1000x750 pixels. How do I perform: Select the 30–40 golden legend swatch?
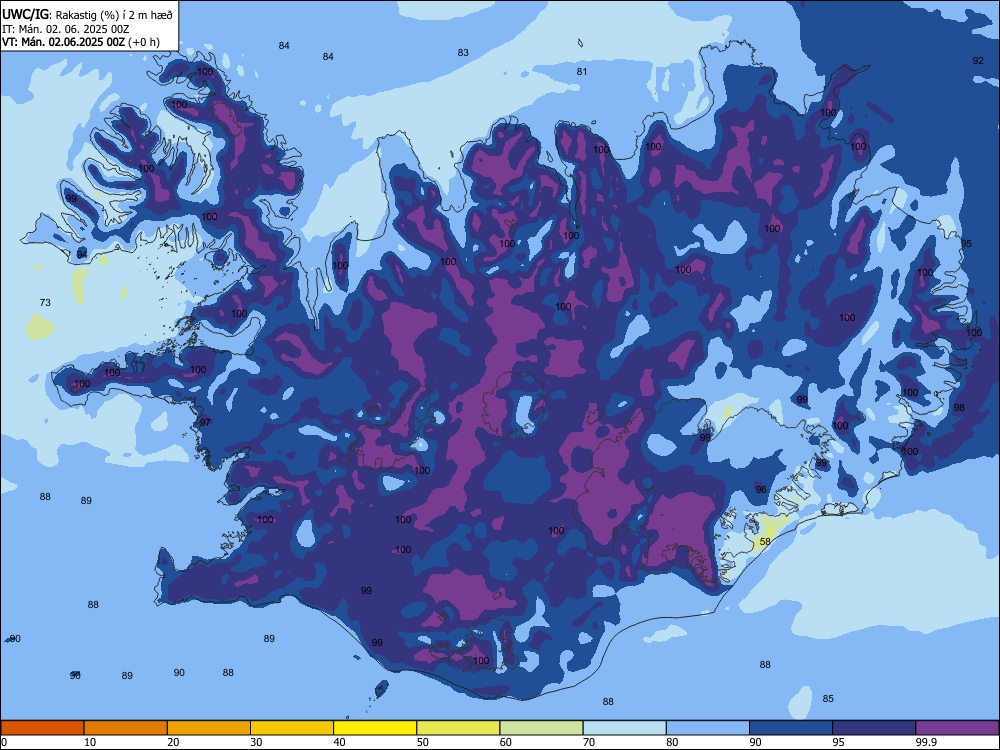pyautogui.click(x=292, y=728)
